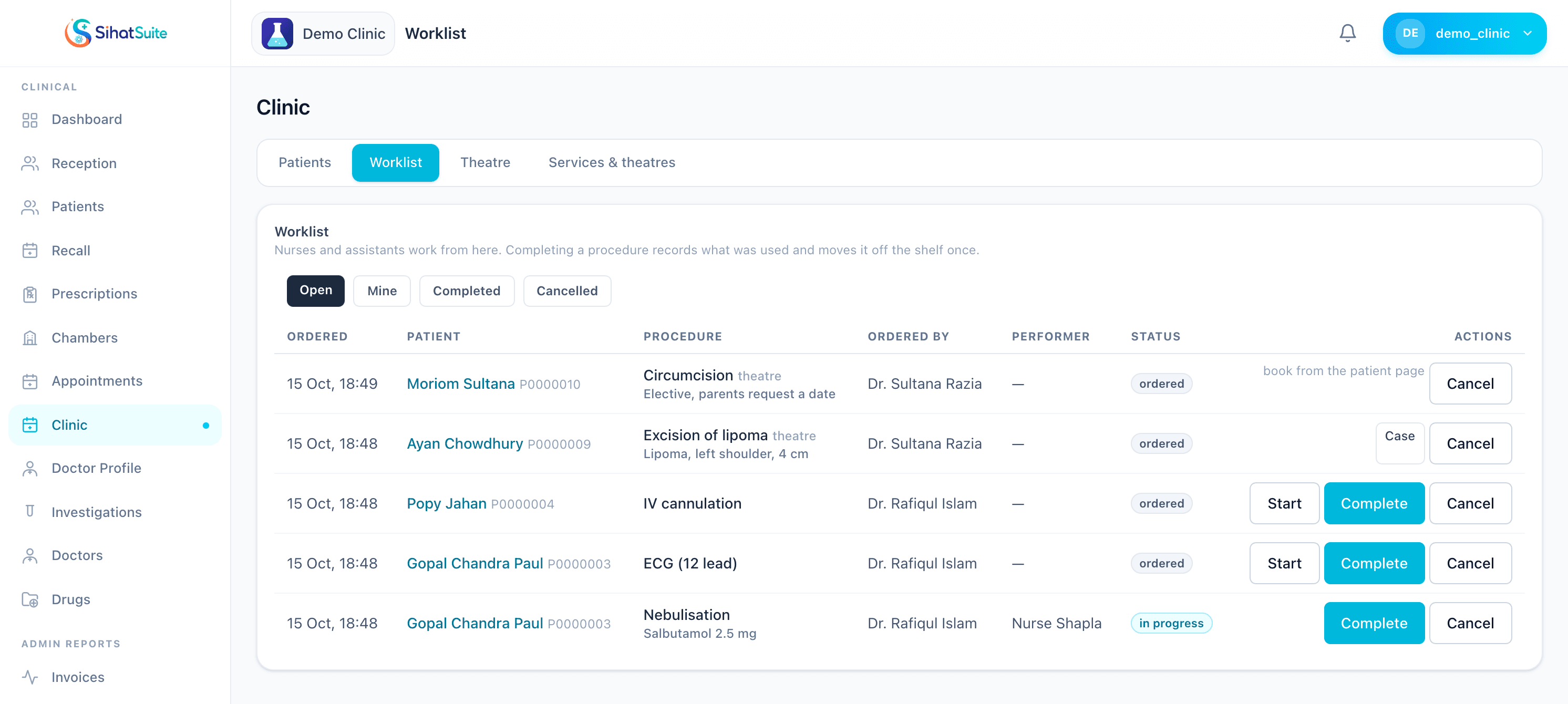
Task: Click the Demo Clinic header chip
Action: click(x=323, y=34)
